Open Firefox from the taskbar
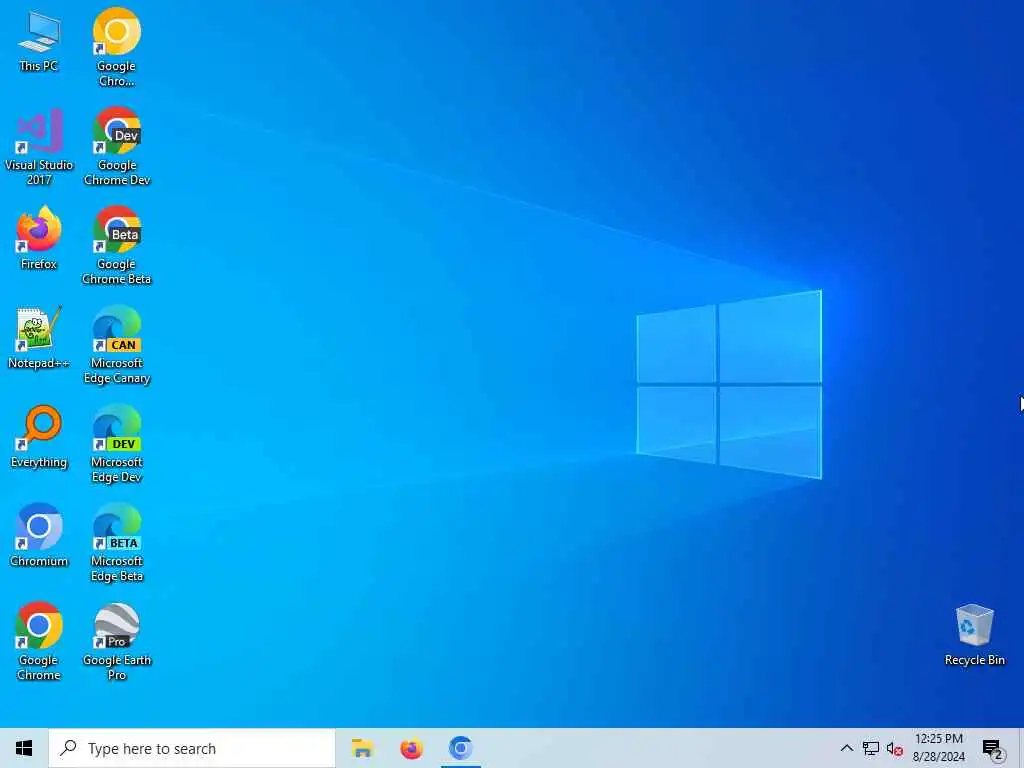Viewport: 1024px width, 768px height. [x=411, y=748]
